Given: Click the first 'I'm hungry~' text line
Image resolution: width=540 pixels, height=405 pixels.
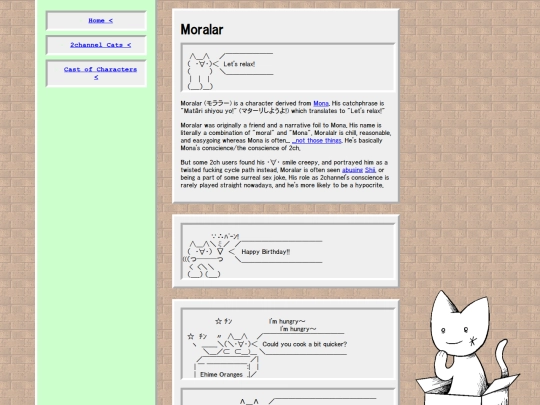Looking at the screenshot, I should 287,321.
